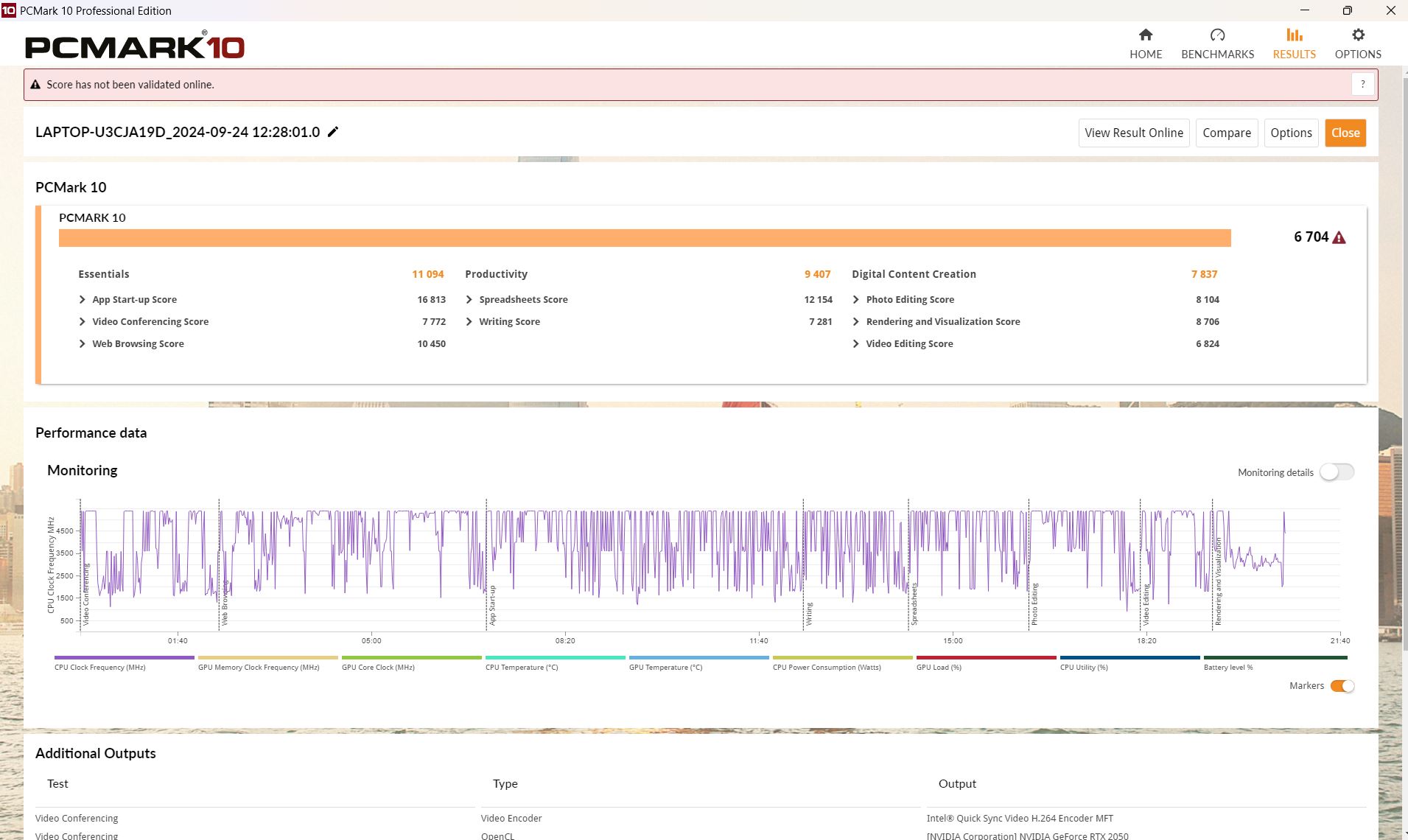Open the Benchmarks gauge icon
1408x840 pixels.
(1217, 35)
